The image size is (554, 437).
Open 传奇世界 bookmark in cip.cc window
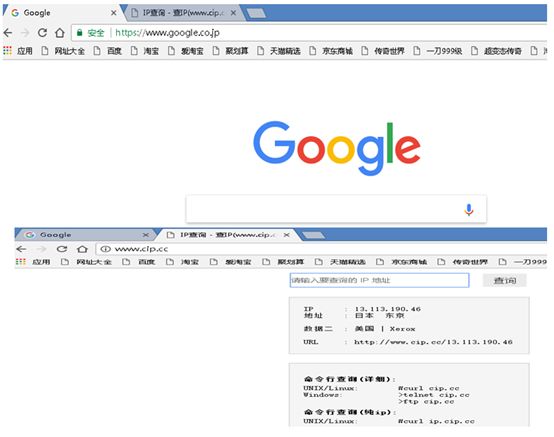(462, 262)
